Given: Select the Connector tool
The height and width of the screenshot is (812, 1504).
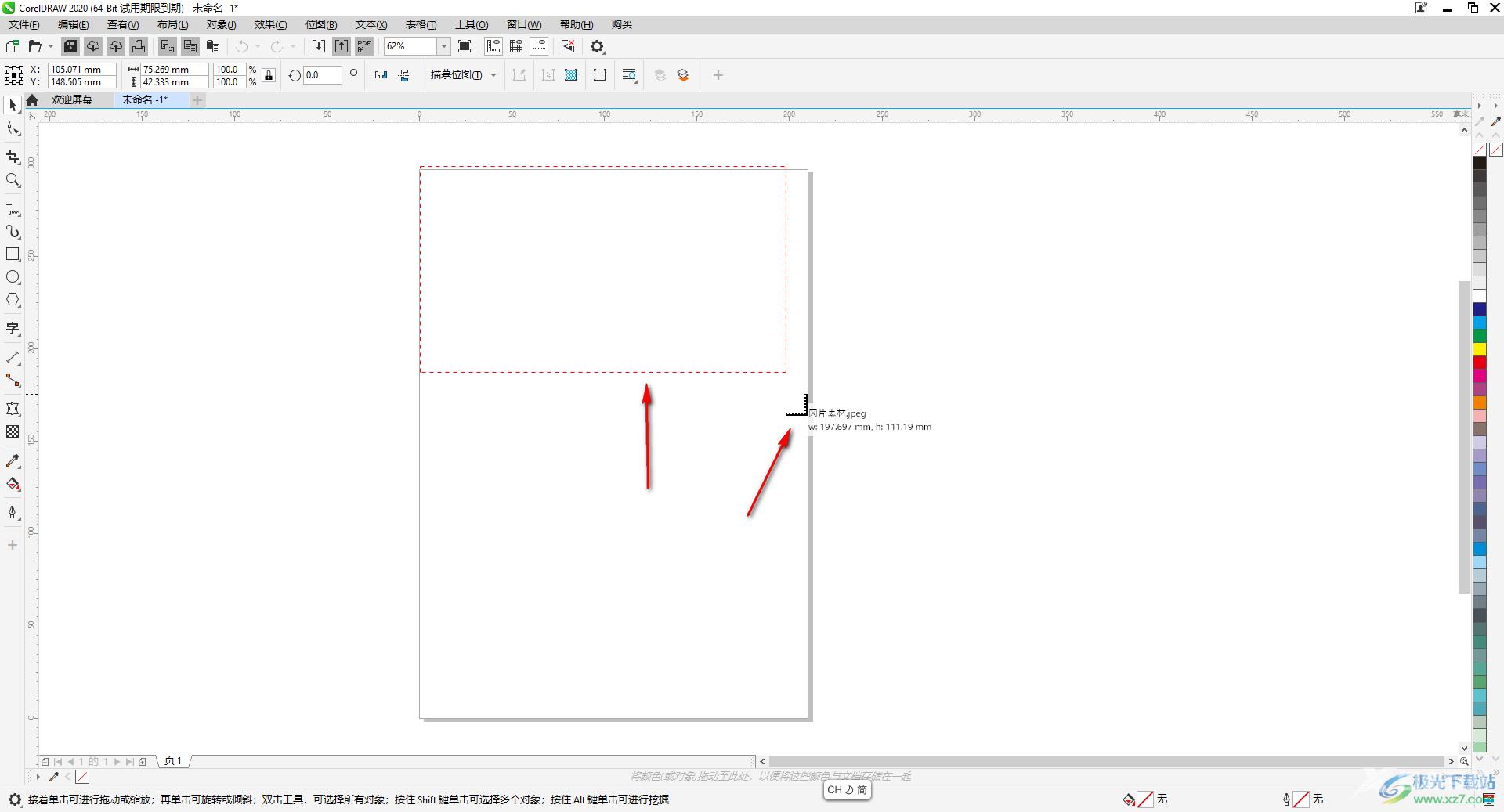Looking at the screenshot, I should coord(13,381).
